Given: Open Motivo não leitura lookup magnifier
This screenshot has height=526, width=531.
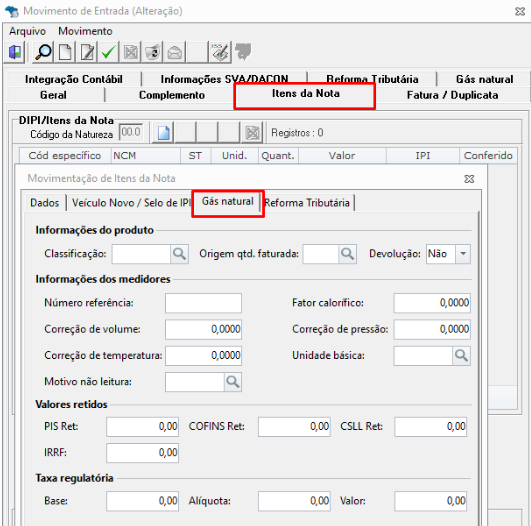Looking at the screenshot, I should click(x=233, y=382).
